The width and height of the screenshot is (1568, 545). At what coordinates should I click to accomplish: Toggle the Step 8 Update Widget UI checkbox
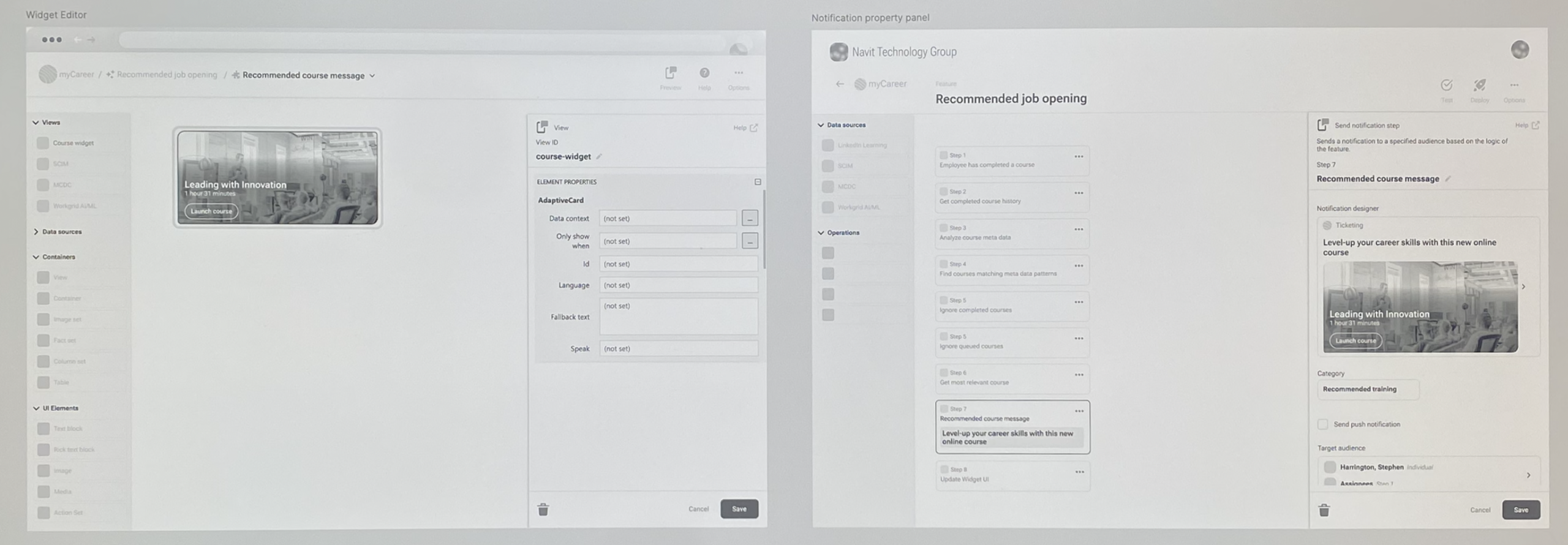pos(944,470)
